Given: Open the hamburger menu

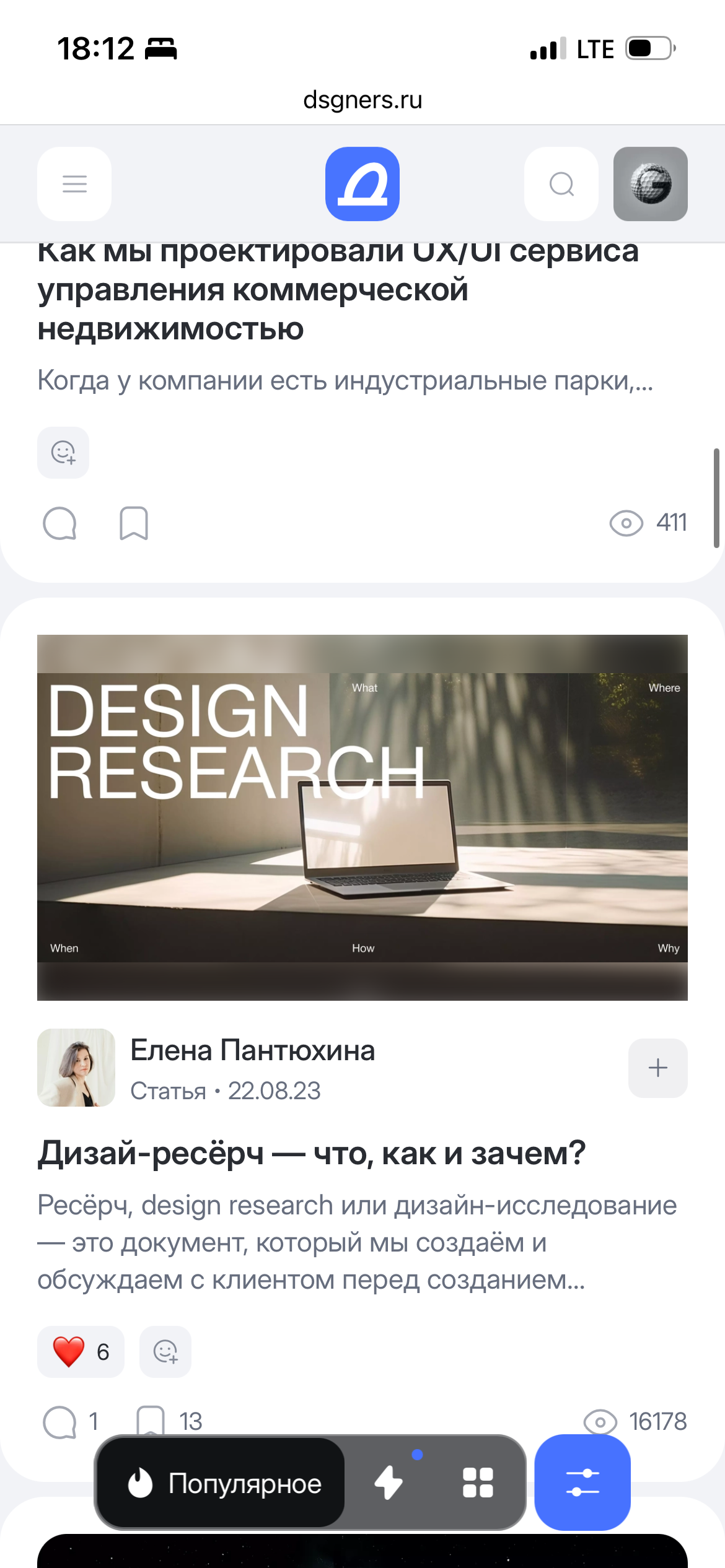Looking at the screenshot, I should tap(74, 184).
